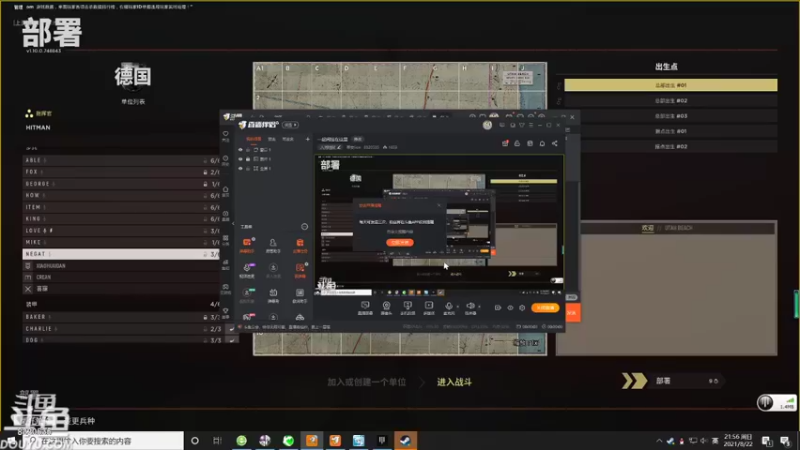The image size is (800, 450).
Task: Open microphone options dropdown arrow
Action: click(x=457, y=307)
